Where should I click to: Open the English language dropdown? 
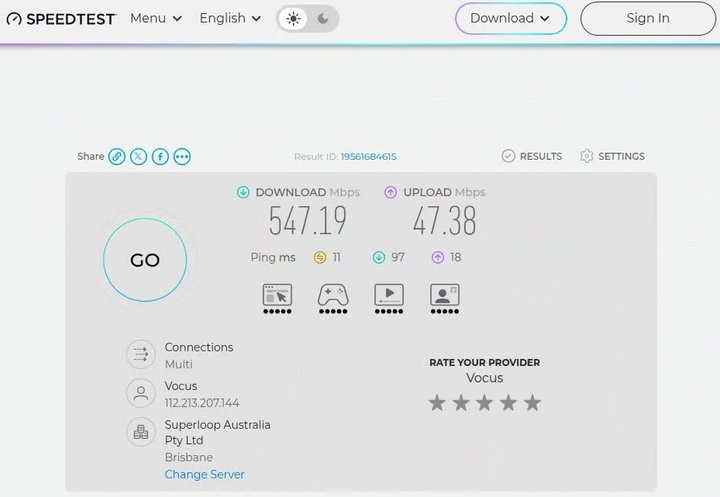click(230, 18)
